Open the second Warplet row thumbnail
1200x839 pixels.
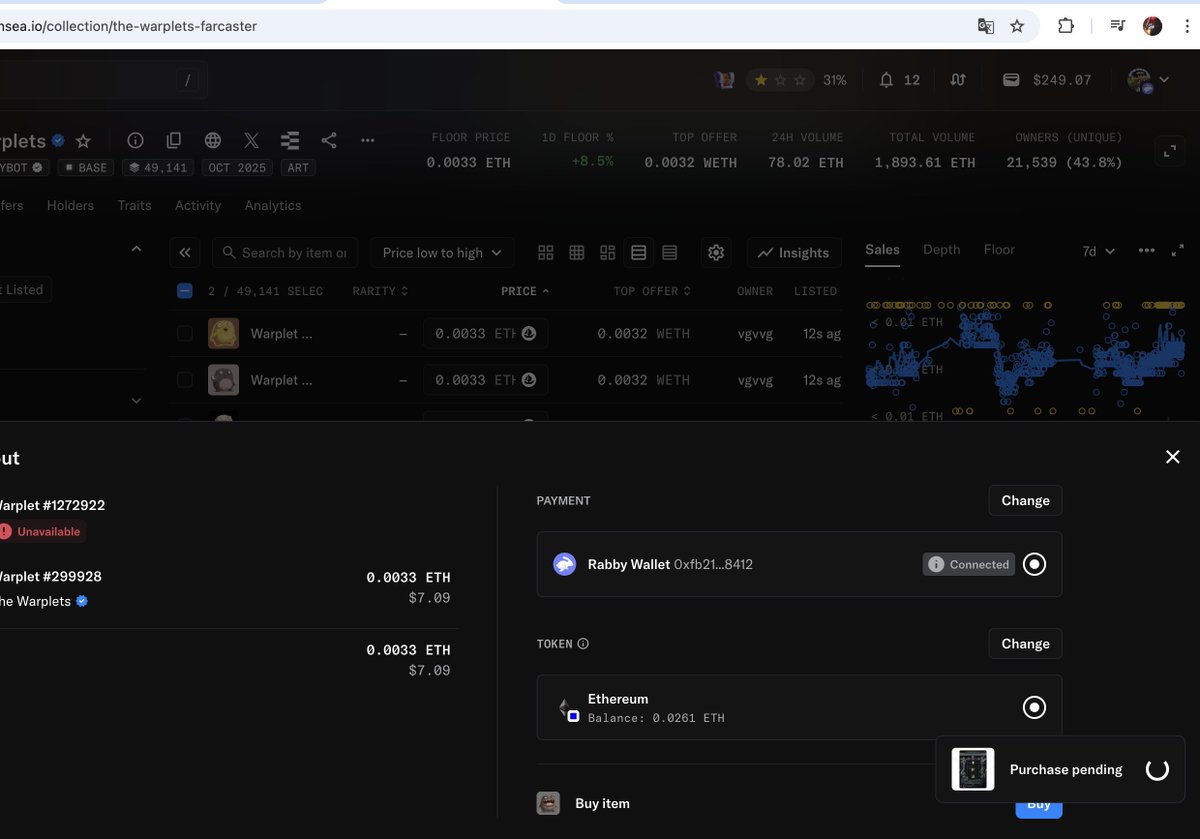click(223, 380)
